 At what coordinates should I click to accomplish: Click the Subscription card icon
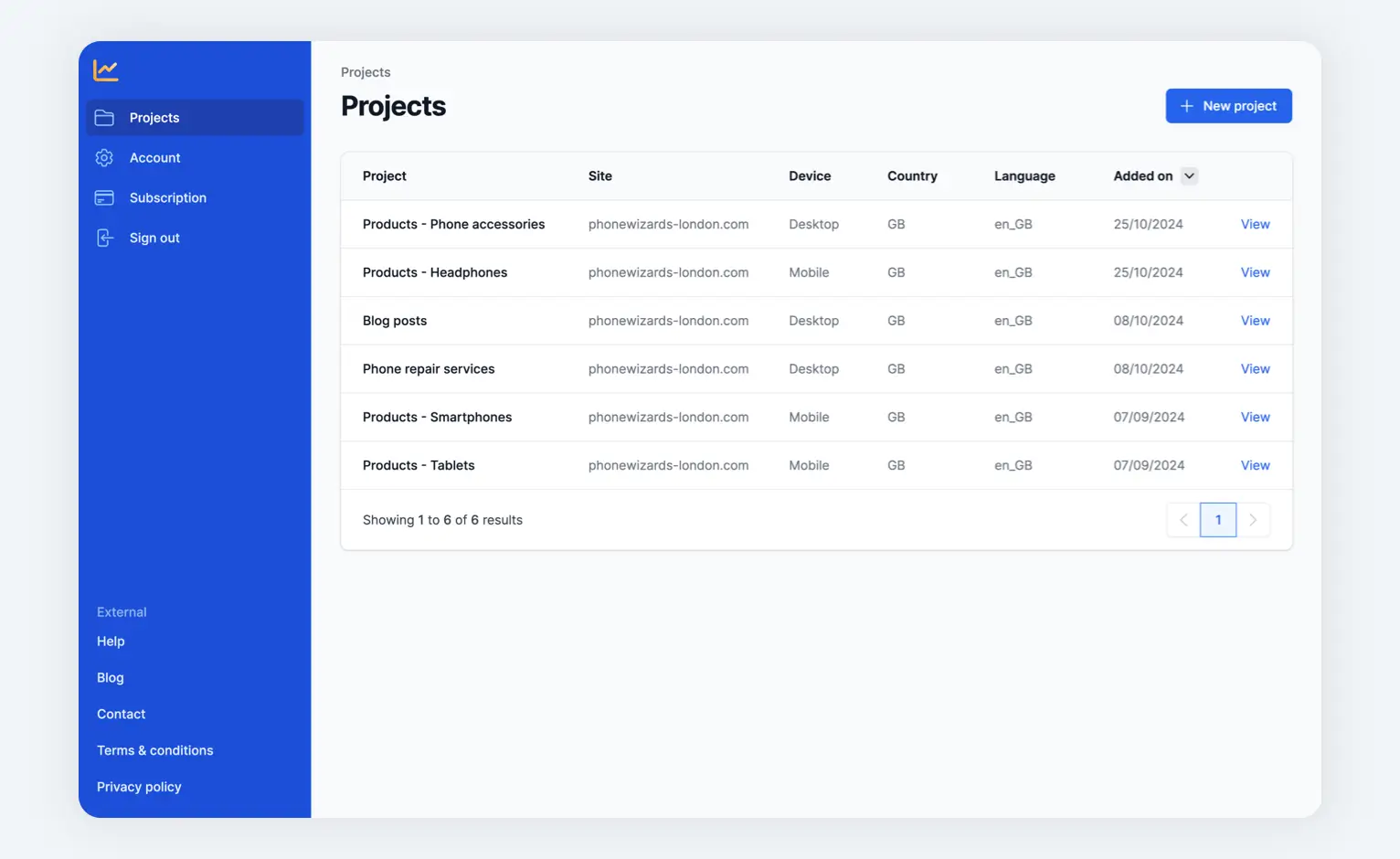pos(104,197)
